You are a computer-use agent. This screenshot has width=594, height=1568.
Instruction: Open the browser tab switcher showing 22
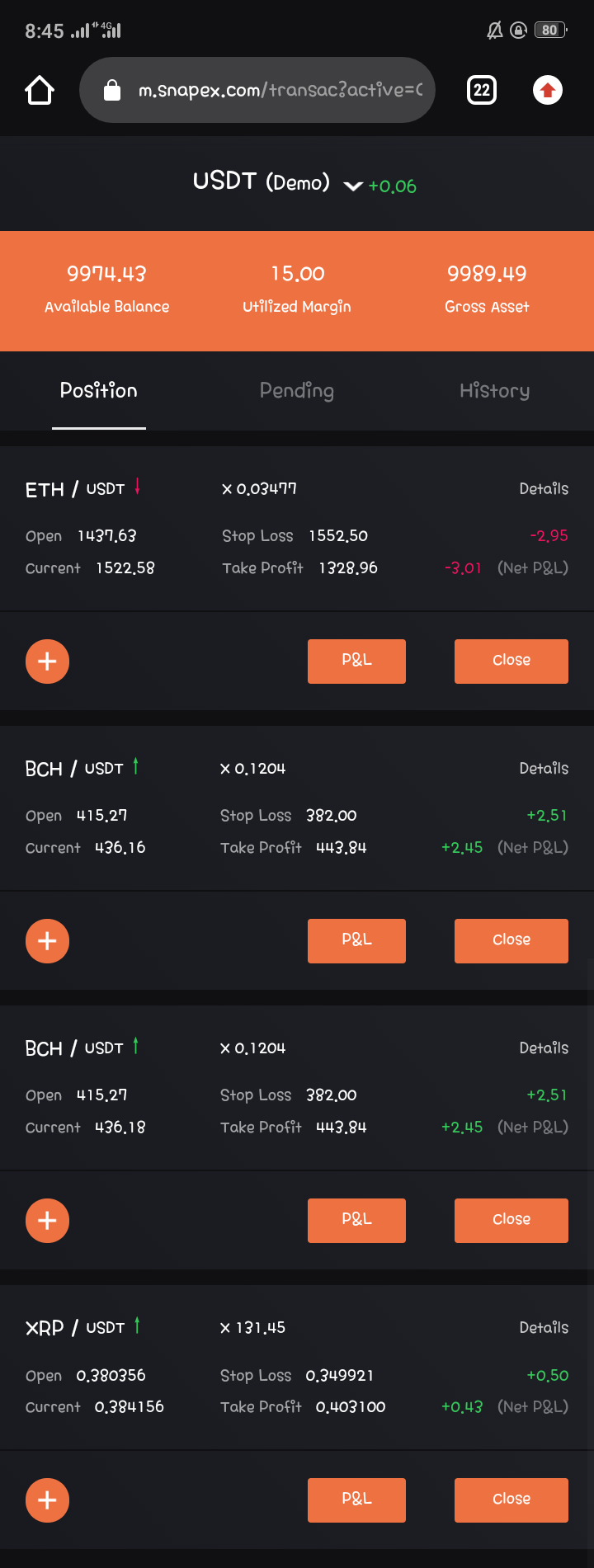(482, 90)
